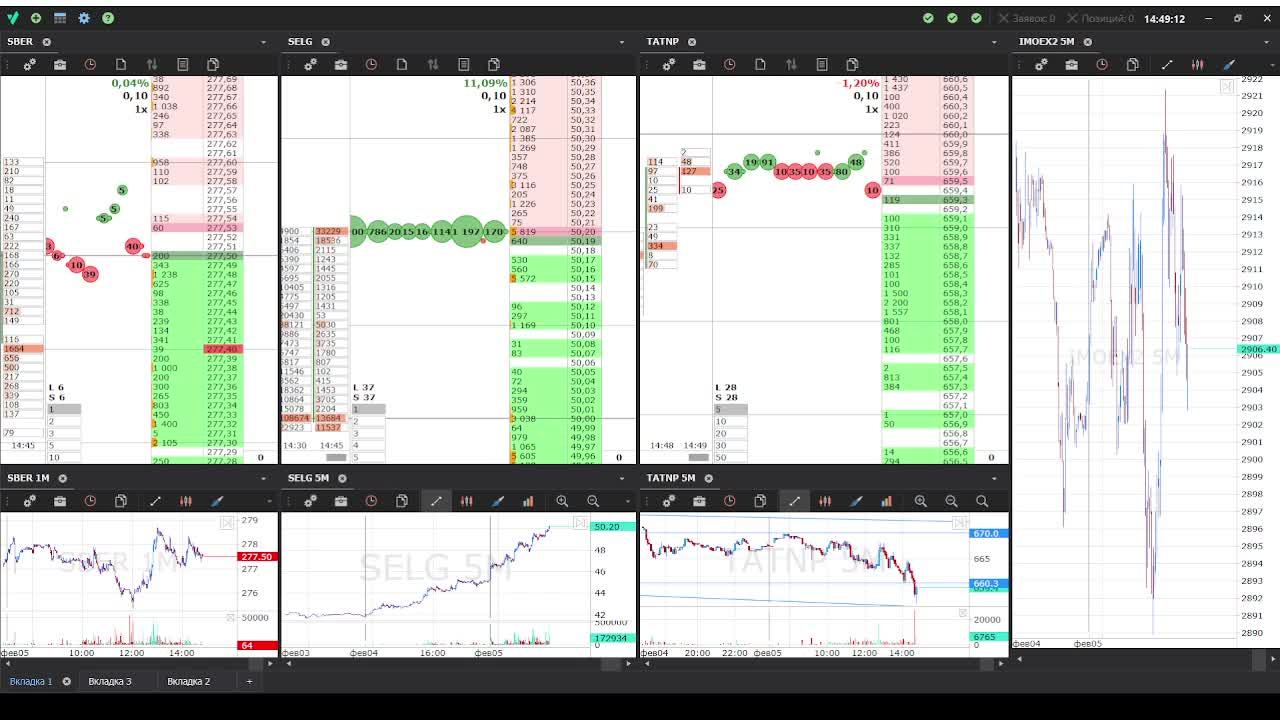Viewport: 1280px width, 720px height.
Task: Add a new workspace tab with plus
Action: (249, 681)
